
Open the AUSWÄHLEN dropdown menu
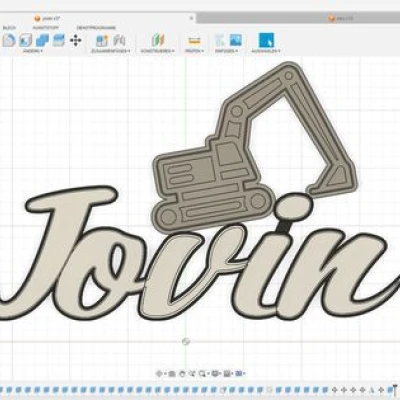266,51
